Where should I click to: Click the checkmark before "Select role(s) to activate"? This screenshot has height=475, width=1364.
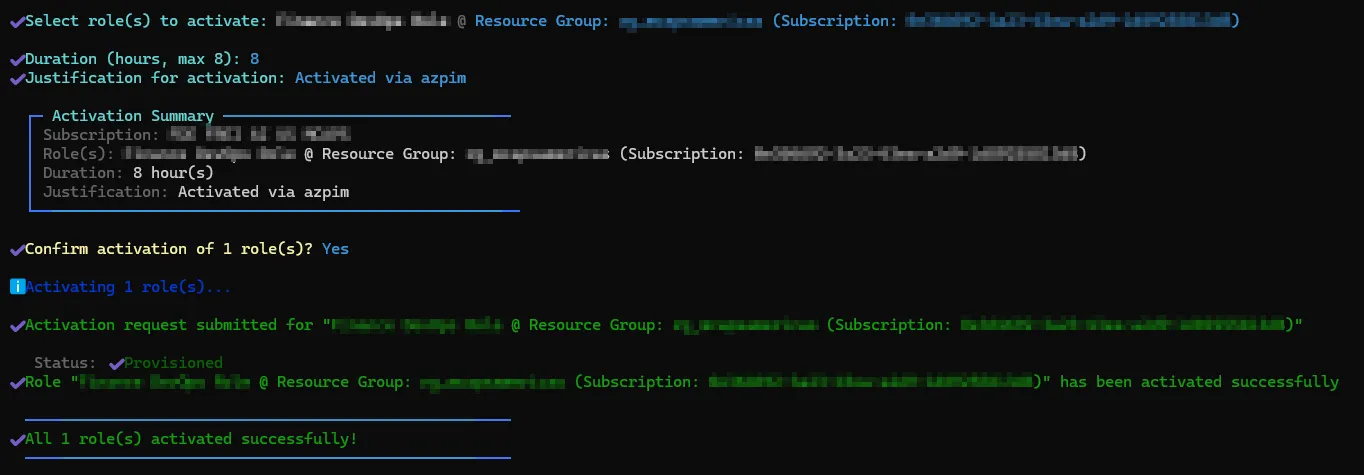16,21
